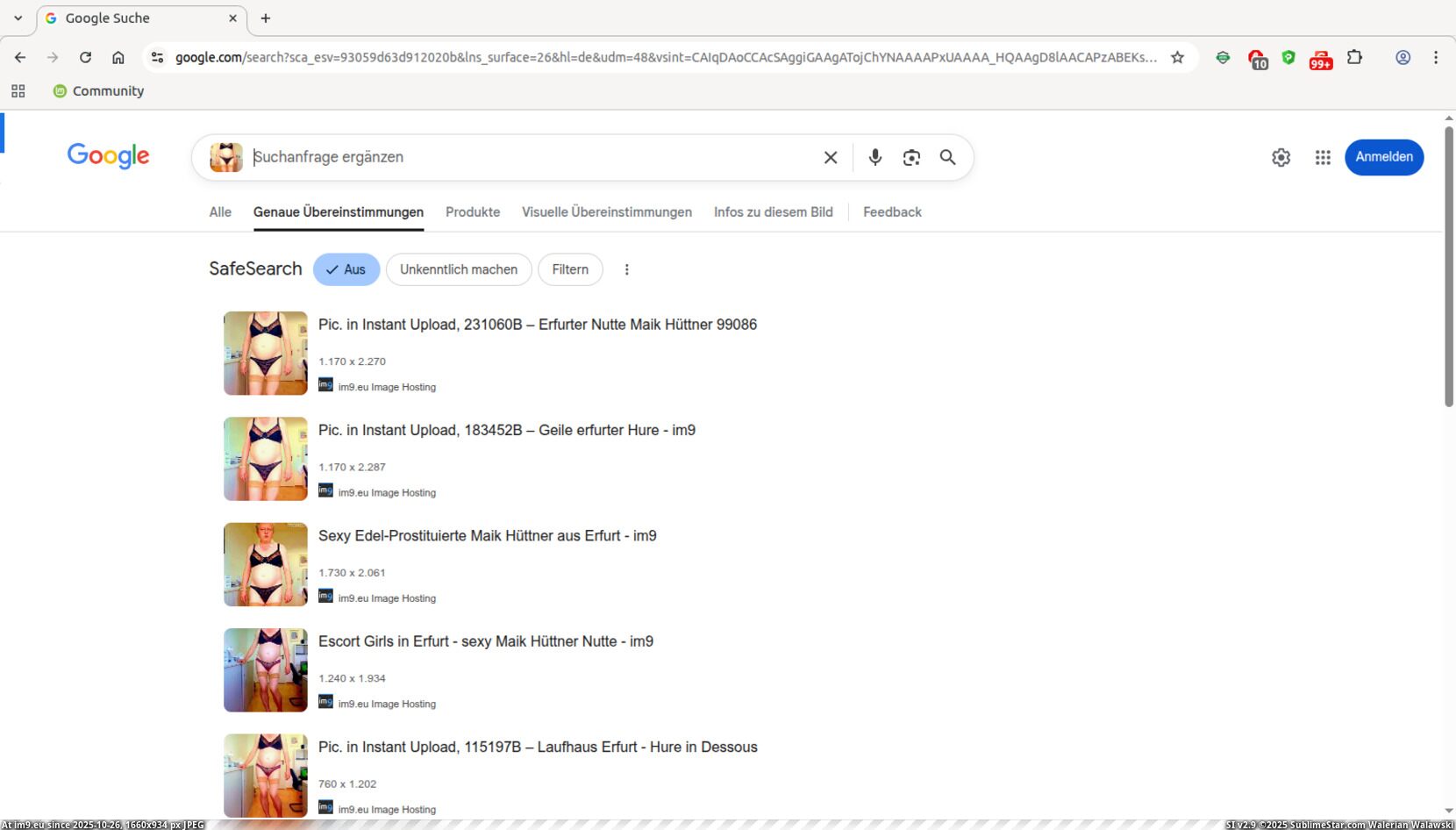Bookmark this page with the star icon

(1177, 57)
